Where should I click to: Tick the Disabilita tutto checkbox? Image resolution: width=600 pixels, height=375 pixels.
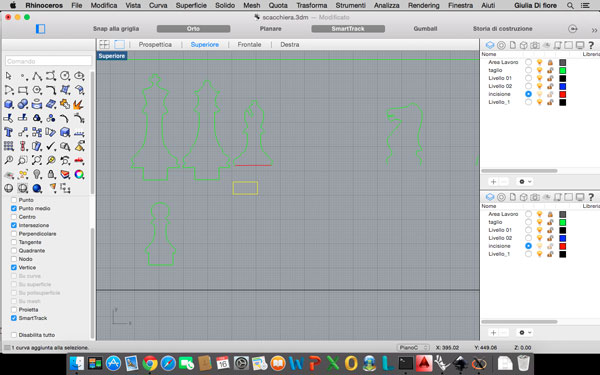(x=14, y=335)
